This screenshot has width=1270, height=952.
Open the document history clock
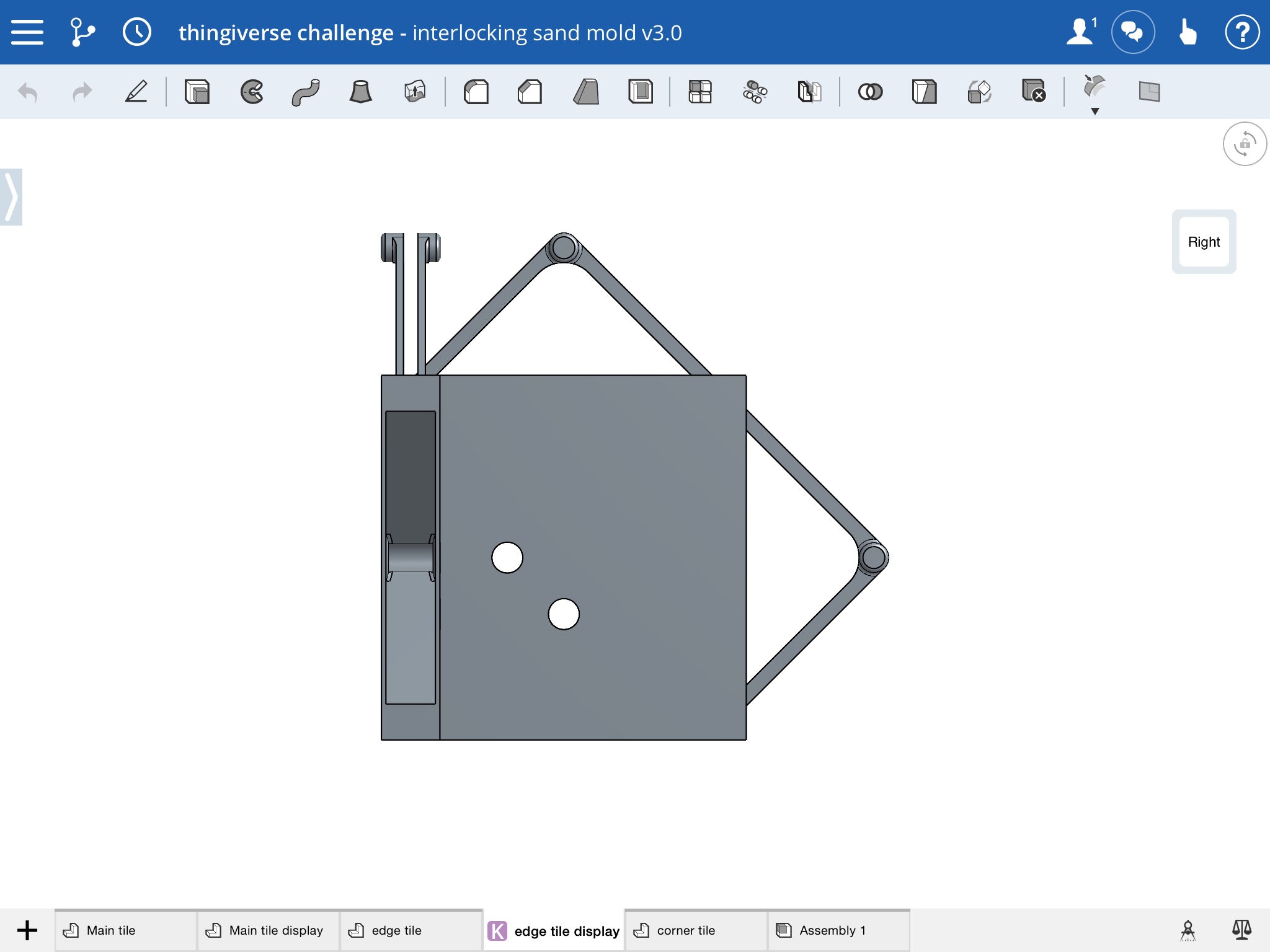pos(136,32)
